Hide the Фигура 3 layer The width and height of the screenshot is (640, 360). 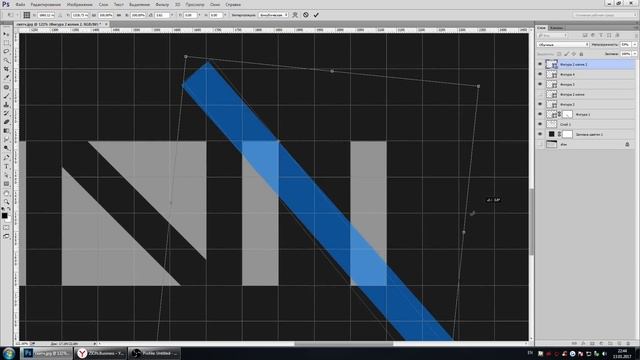pyautogui.click(x=540, y=84)
